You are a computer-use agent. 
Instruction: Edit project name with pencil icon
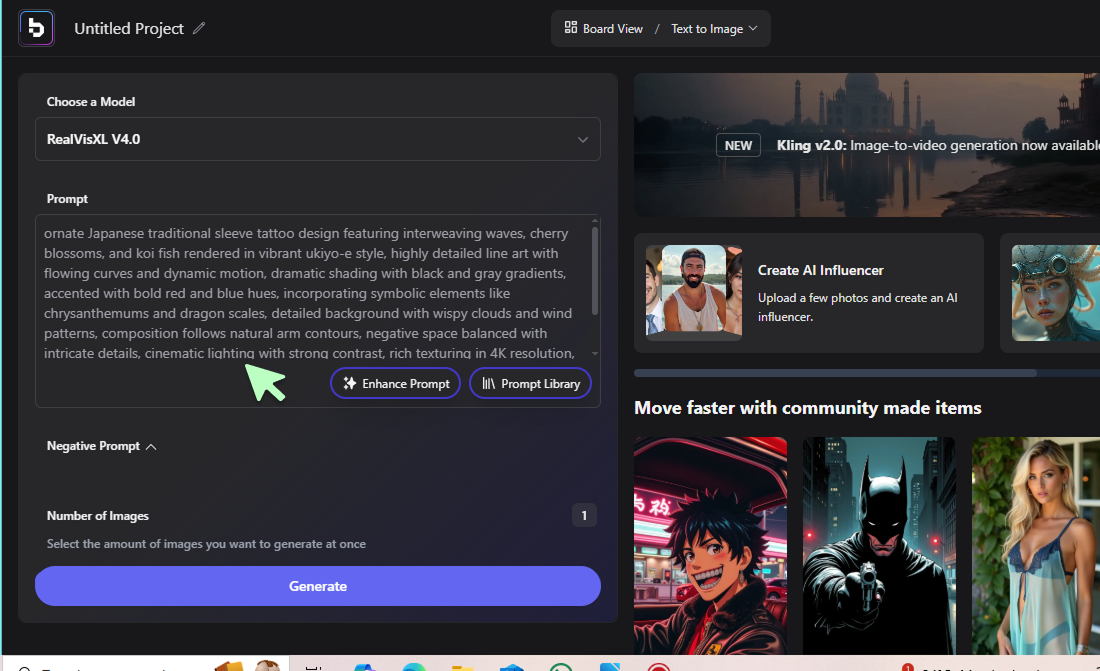click(x=199, y=28)
